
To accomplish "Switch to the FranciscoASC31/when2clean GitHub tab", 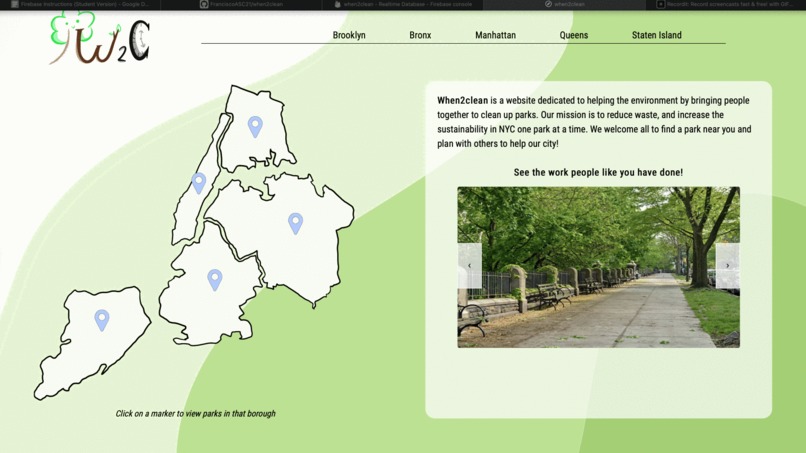I will 242,5.
